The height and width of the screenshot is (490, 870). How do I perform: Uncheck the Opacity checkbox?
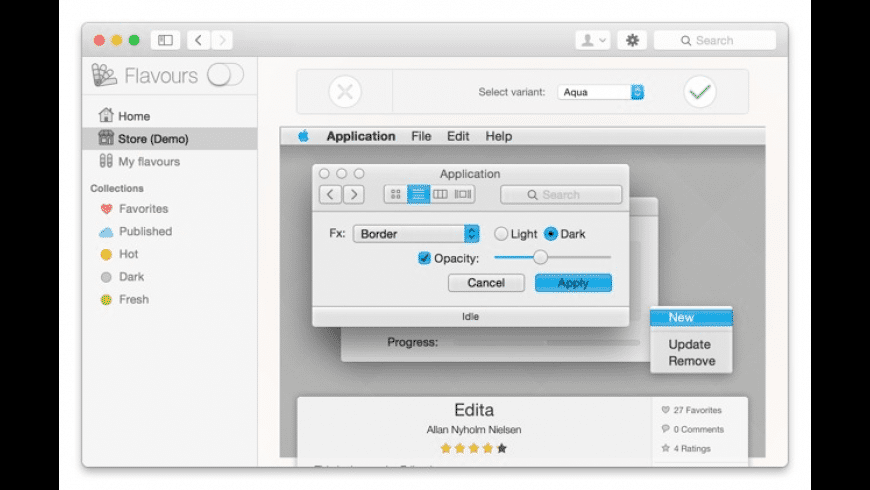[424, 258]
